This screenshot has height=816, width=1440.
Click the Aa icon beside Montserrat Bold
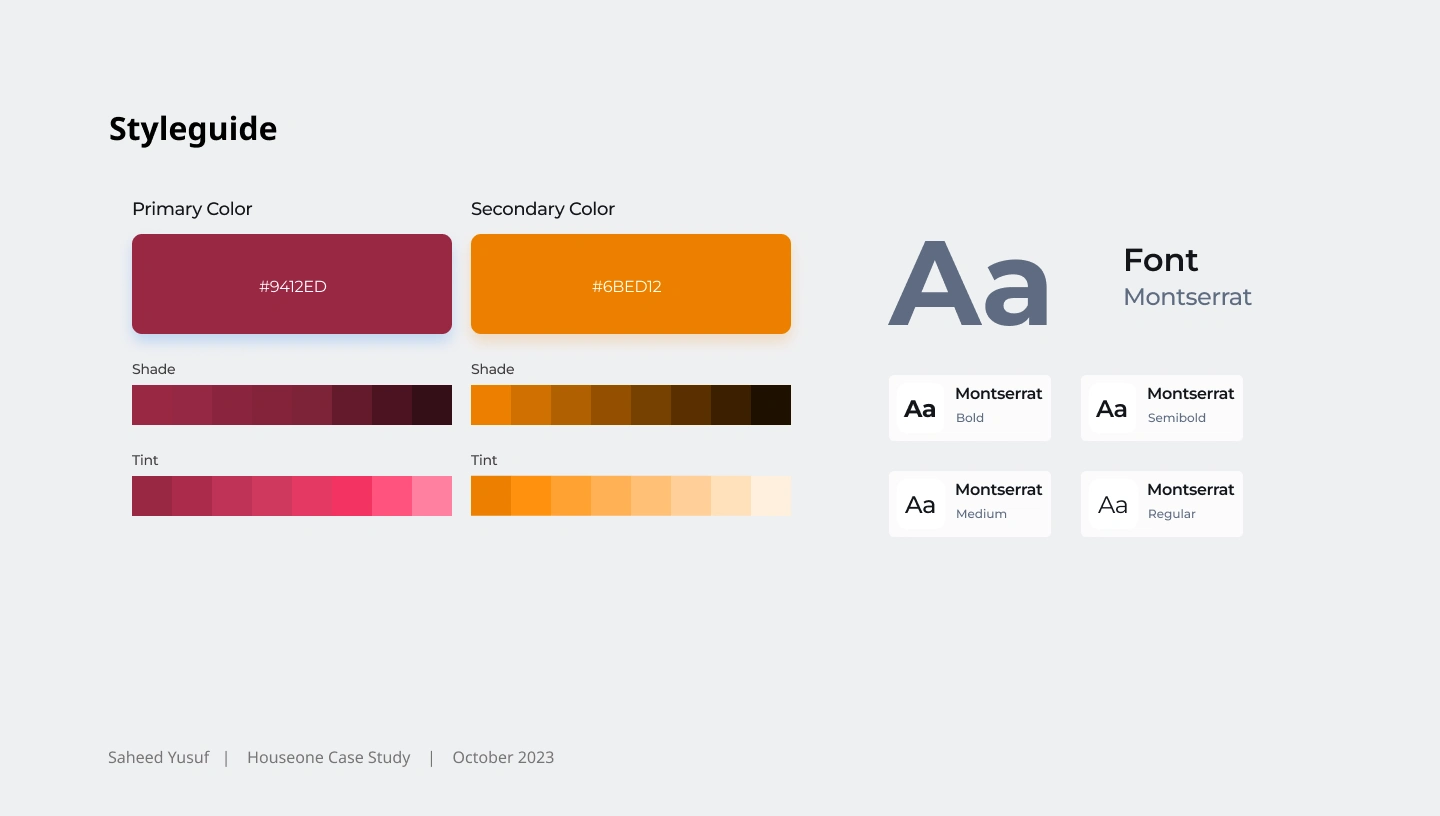point(920,408)
